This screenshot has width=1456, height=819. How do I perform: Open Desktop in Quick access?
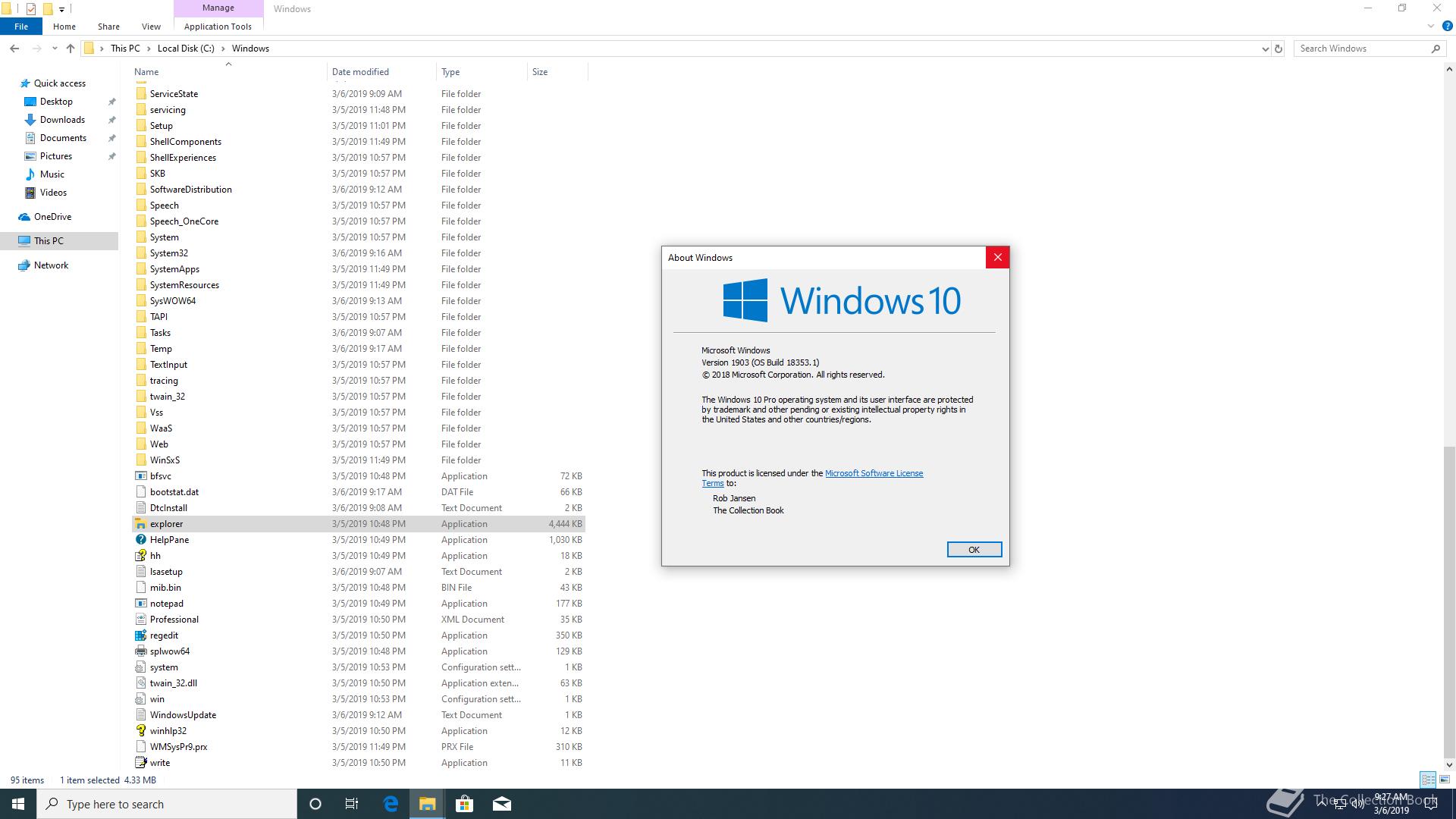pyautogui.click(x=56, y=102)
